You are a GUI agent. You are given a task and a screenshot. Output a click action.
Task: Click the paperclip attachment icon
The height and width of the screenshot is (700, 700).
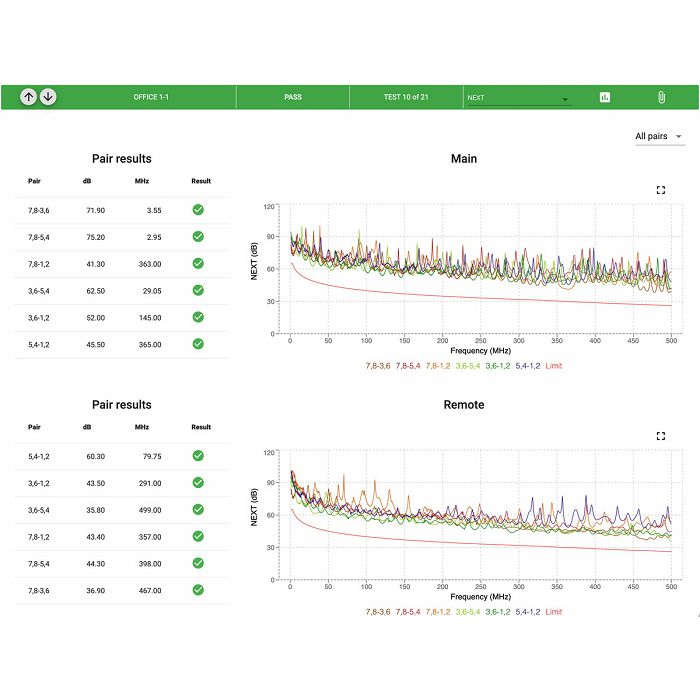tap(661, 97)
